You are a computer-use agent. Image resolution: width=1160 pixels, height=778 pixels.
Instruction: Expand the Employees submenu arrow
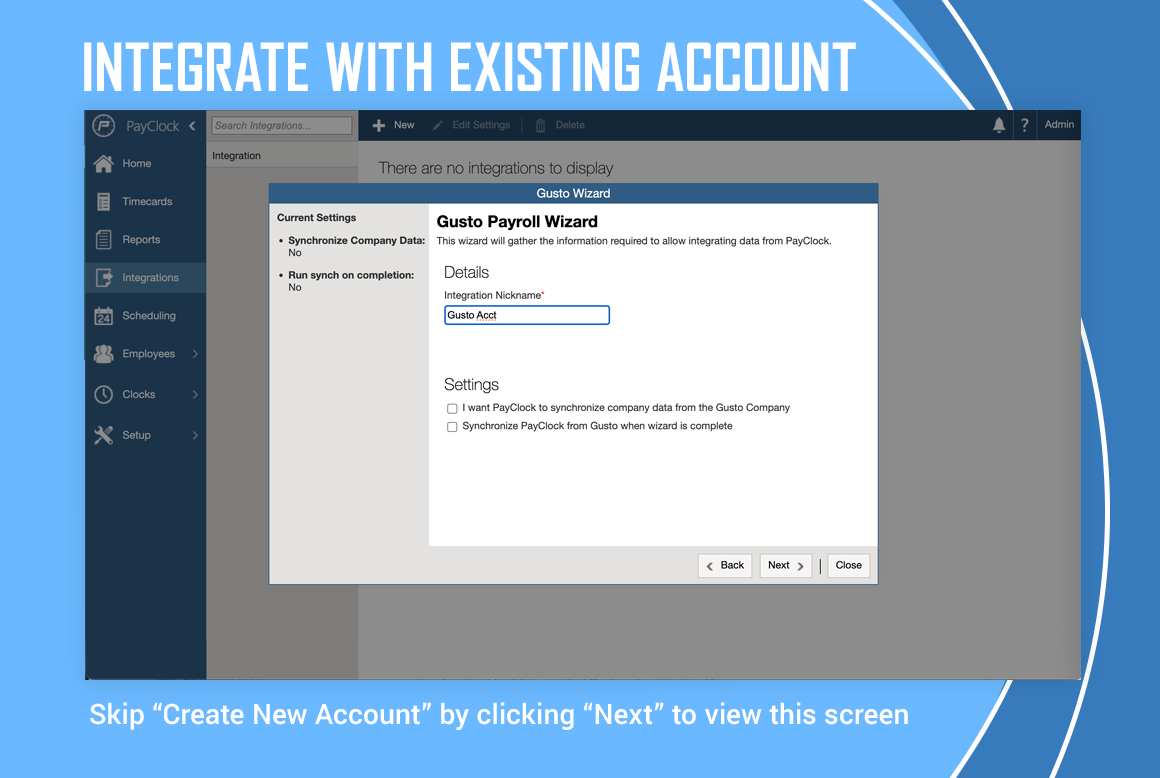coord(195,354)
